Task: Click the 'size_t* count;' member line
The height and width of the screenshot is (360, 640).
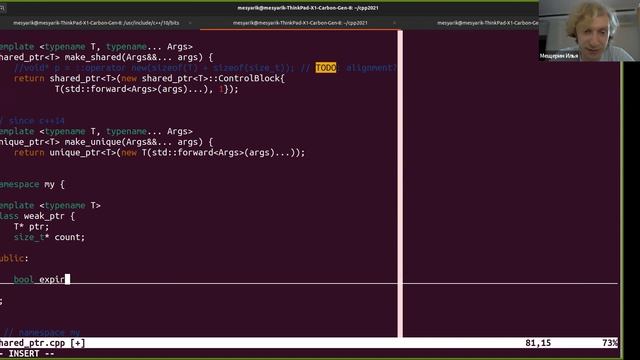Action: tap(49, 237)
